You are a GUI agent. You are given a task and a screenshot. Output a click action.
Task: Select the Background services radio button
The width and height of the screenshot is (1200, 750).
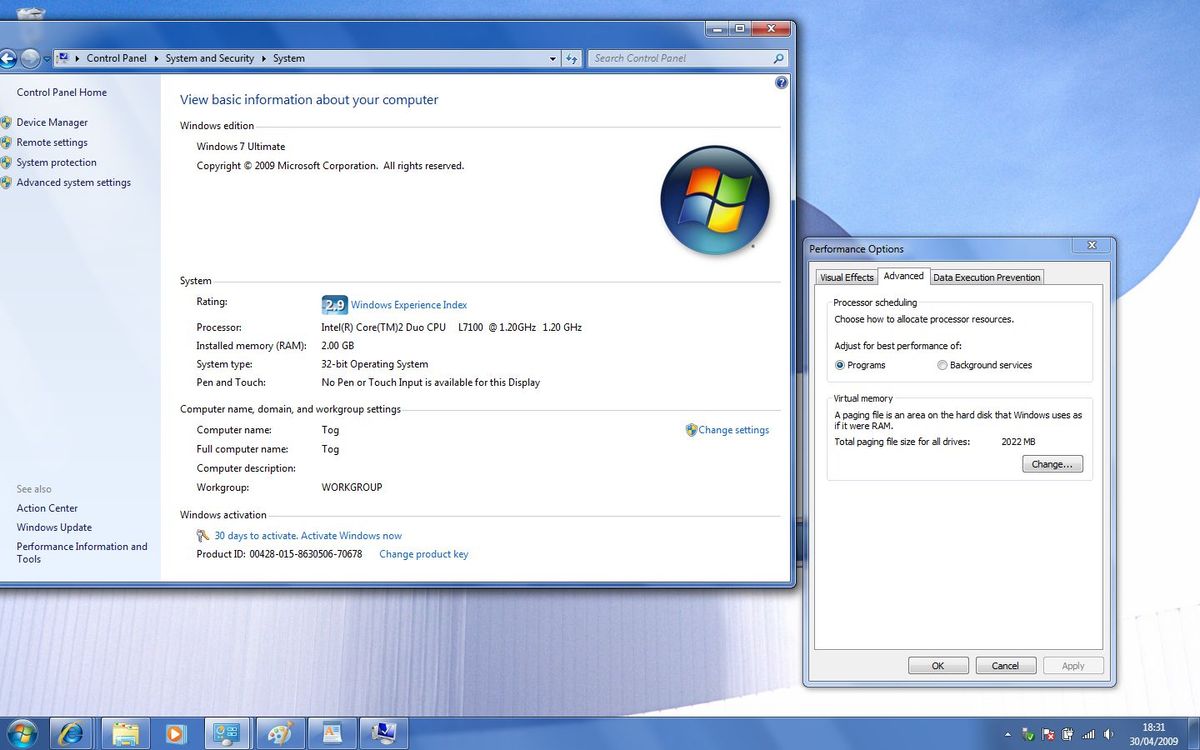942,365
